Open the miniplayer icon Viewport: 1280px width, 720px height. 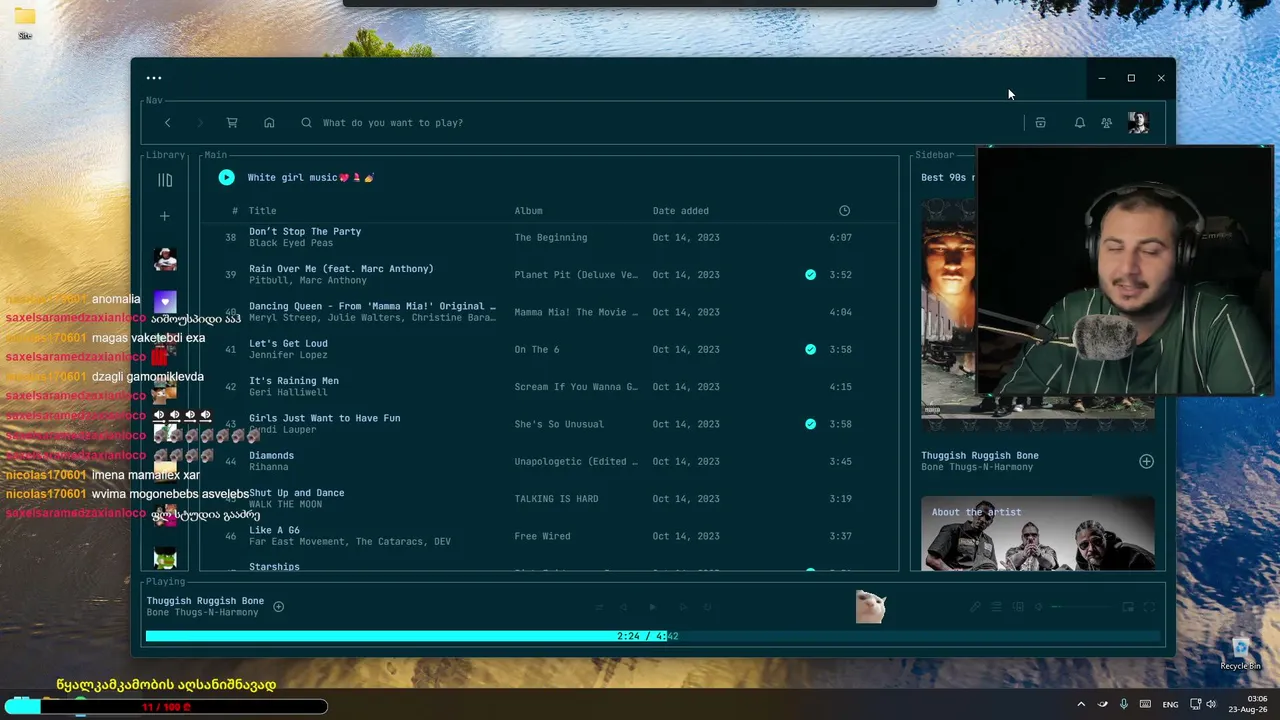coord(1127,607)
